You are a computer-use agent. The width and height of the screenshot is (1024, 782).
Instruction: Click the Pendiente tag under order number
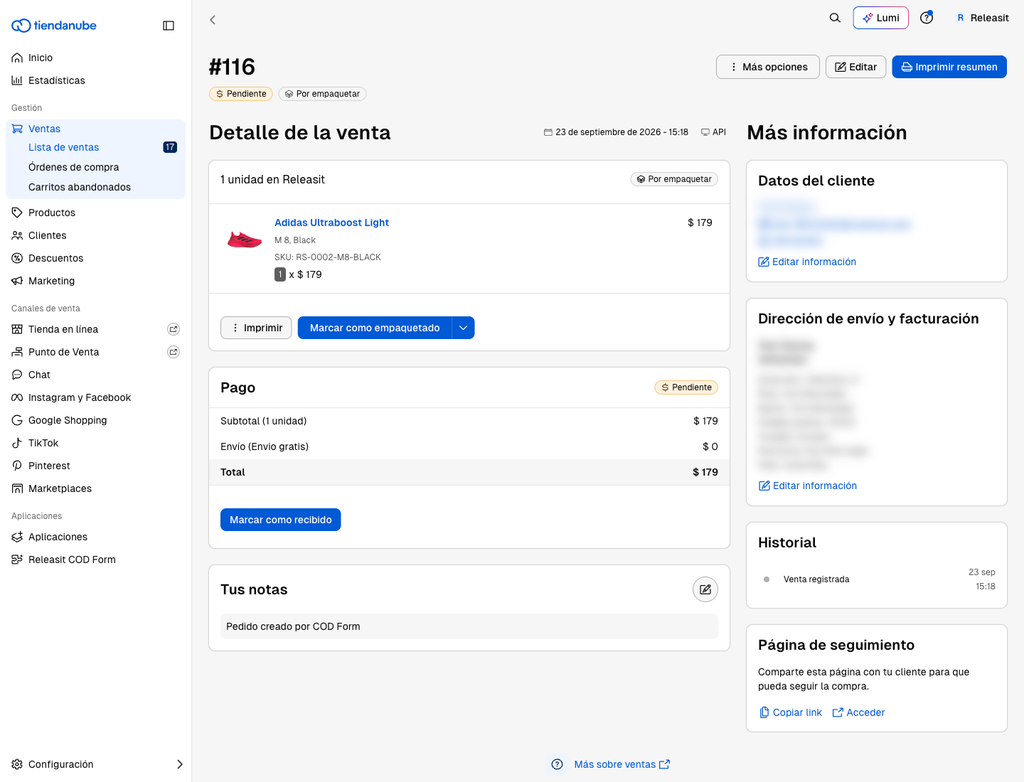coord(241,94)
